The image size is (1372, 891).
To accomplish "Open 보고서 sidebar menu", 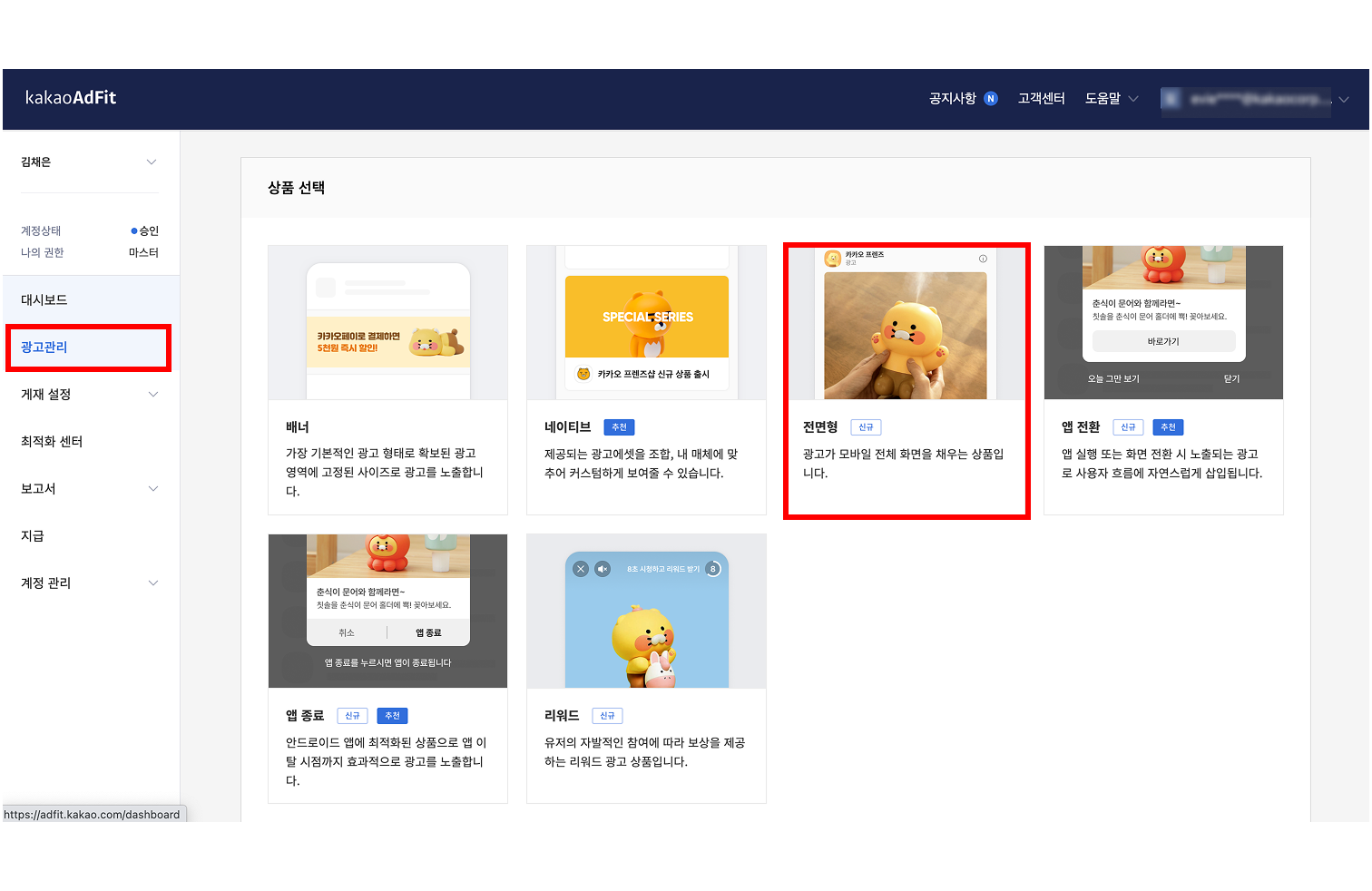I will coord(90,488).
